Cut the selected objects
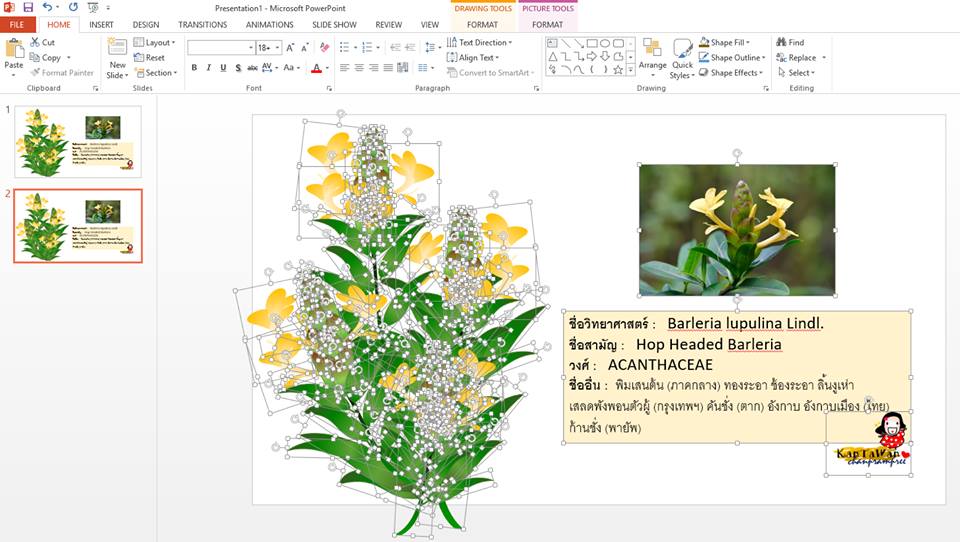 pos(43,42)
